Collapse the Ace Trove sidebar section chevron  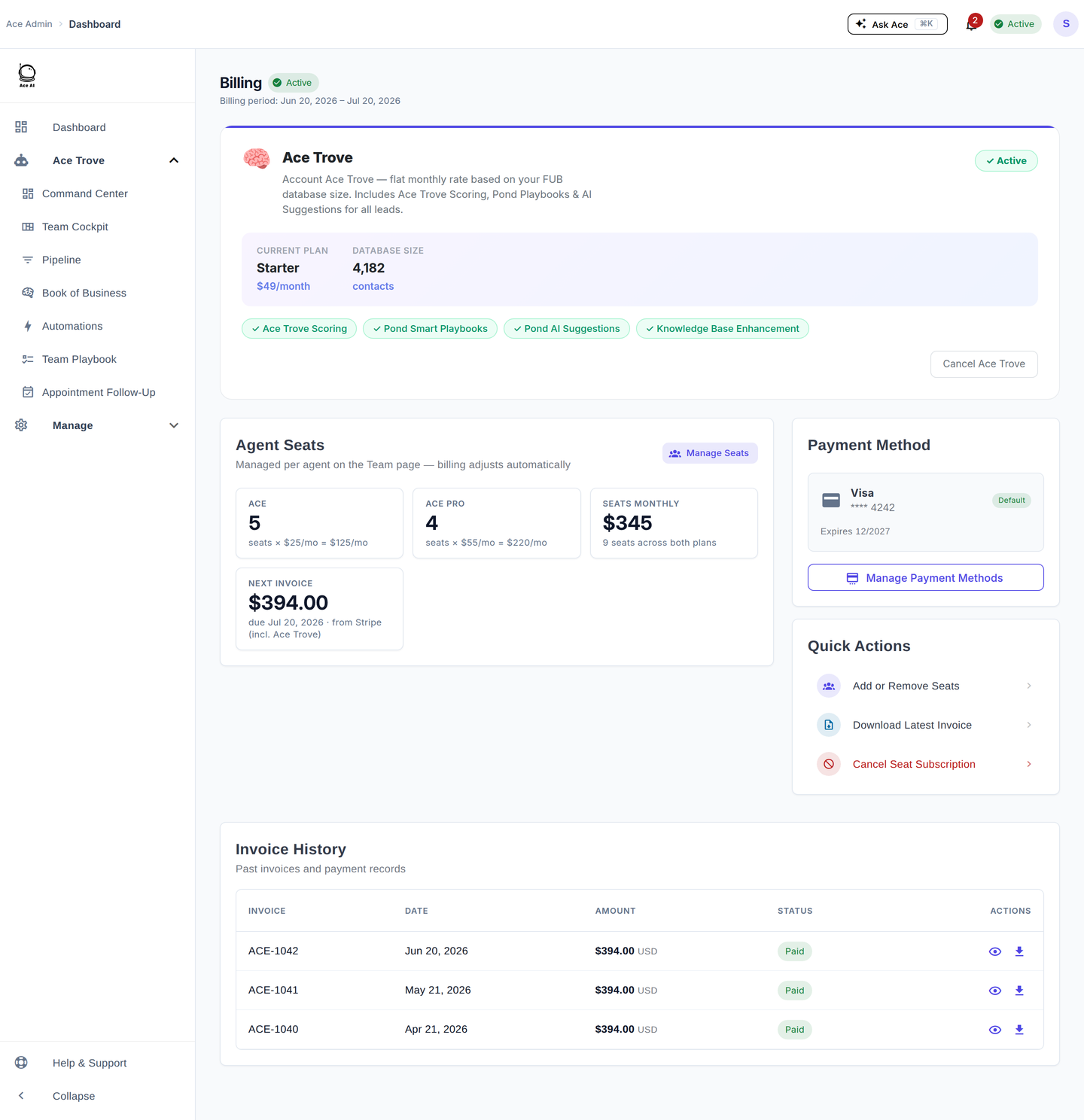(174, 160)
